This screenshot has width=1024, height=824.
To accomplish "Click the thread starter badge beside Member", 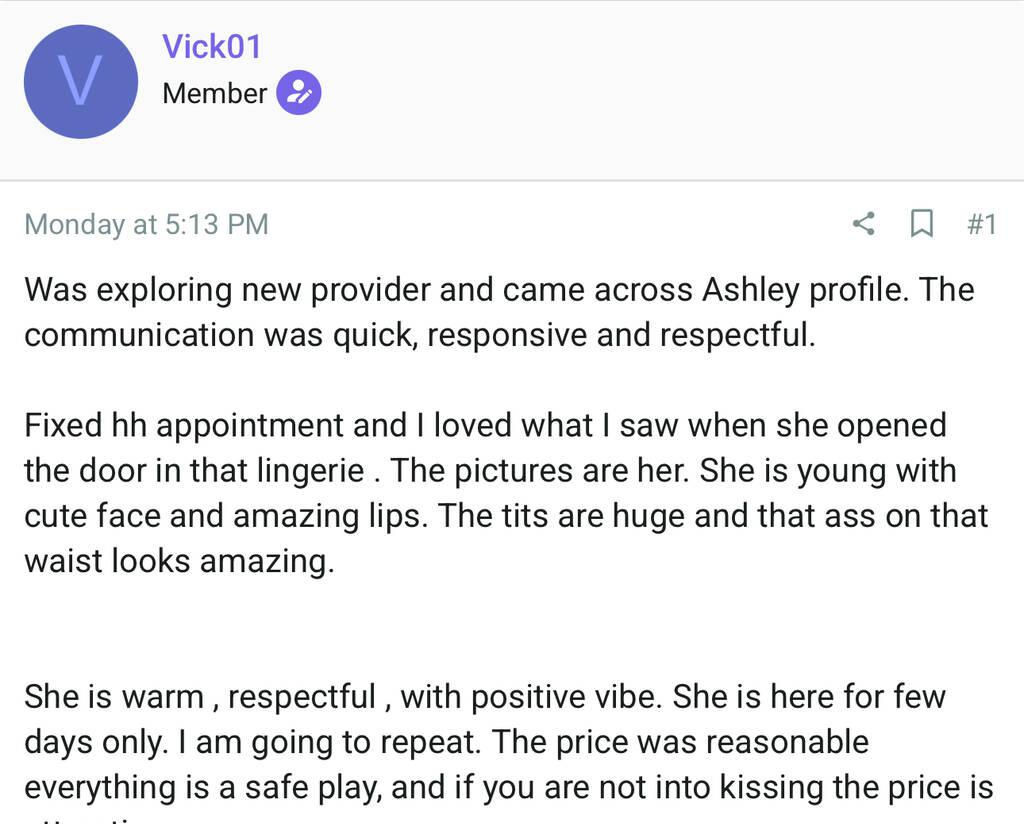I will (298, 93).
